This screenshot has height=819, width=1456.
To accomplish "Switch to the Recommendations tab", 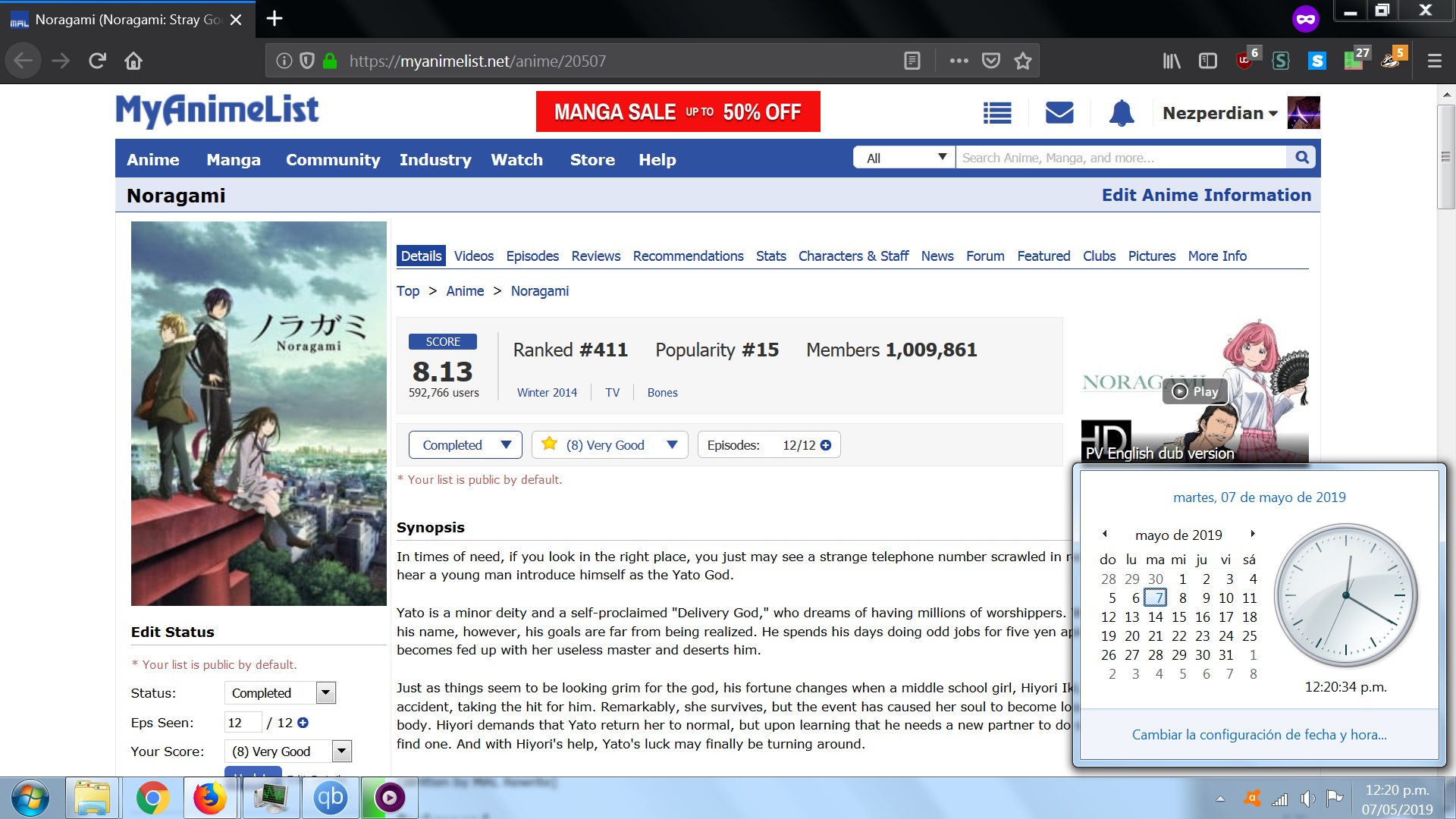I will [x=688, y=256].
